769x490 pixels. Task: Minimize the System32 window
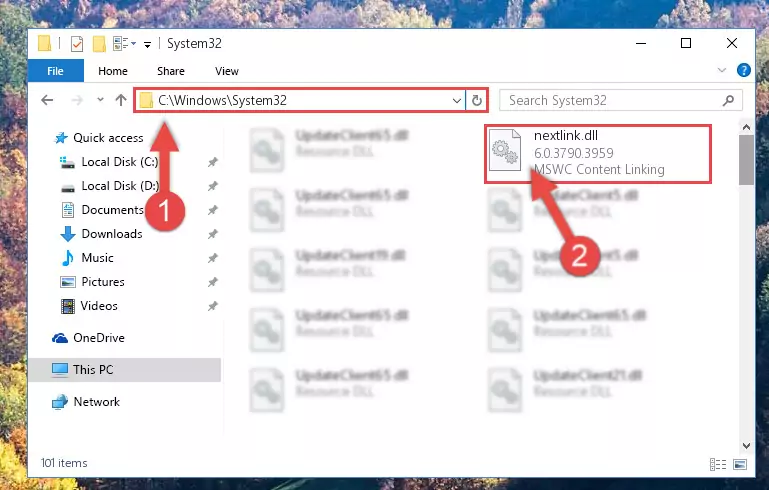pos(641,44)
